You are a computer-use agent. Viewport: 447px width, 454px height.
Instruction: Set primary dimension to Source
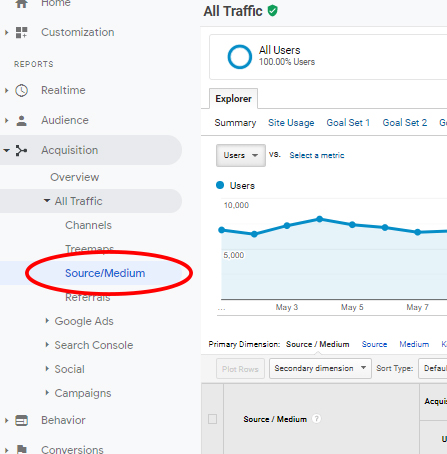(374, 344)
